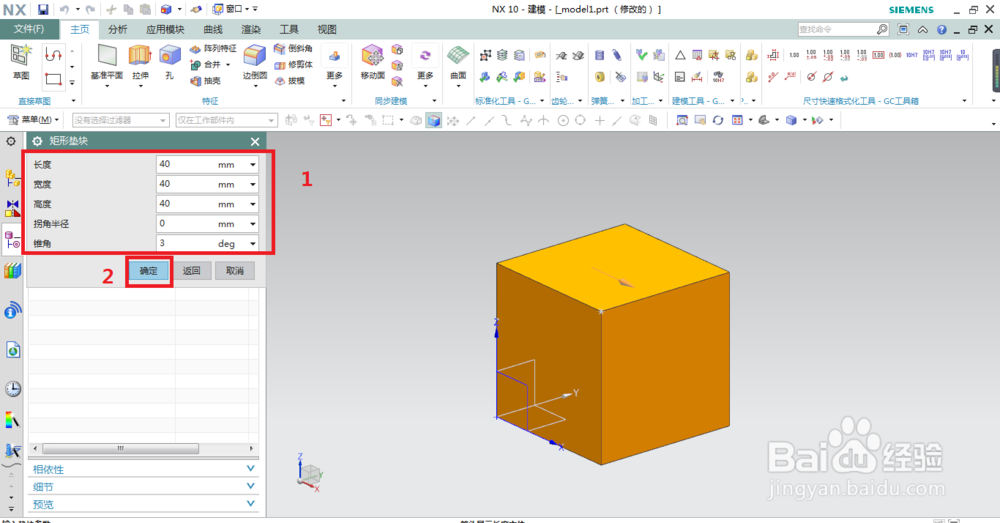The image size is (1000, 523).
Task: Click the Back (返回) button
Action: (x=191, y=270)
